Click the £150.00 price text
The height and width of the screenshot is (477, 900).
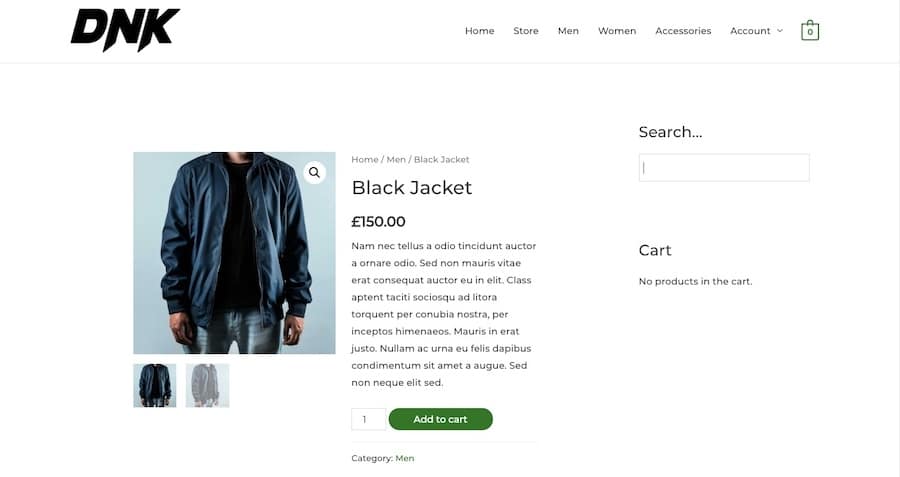378,222
